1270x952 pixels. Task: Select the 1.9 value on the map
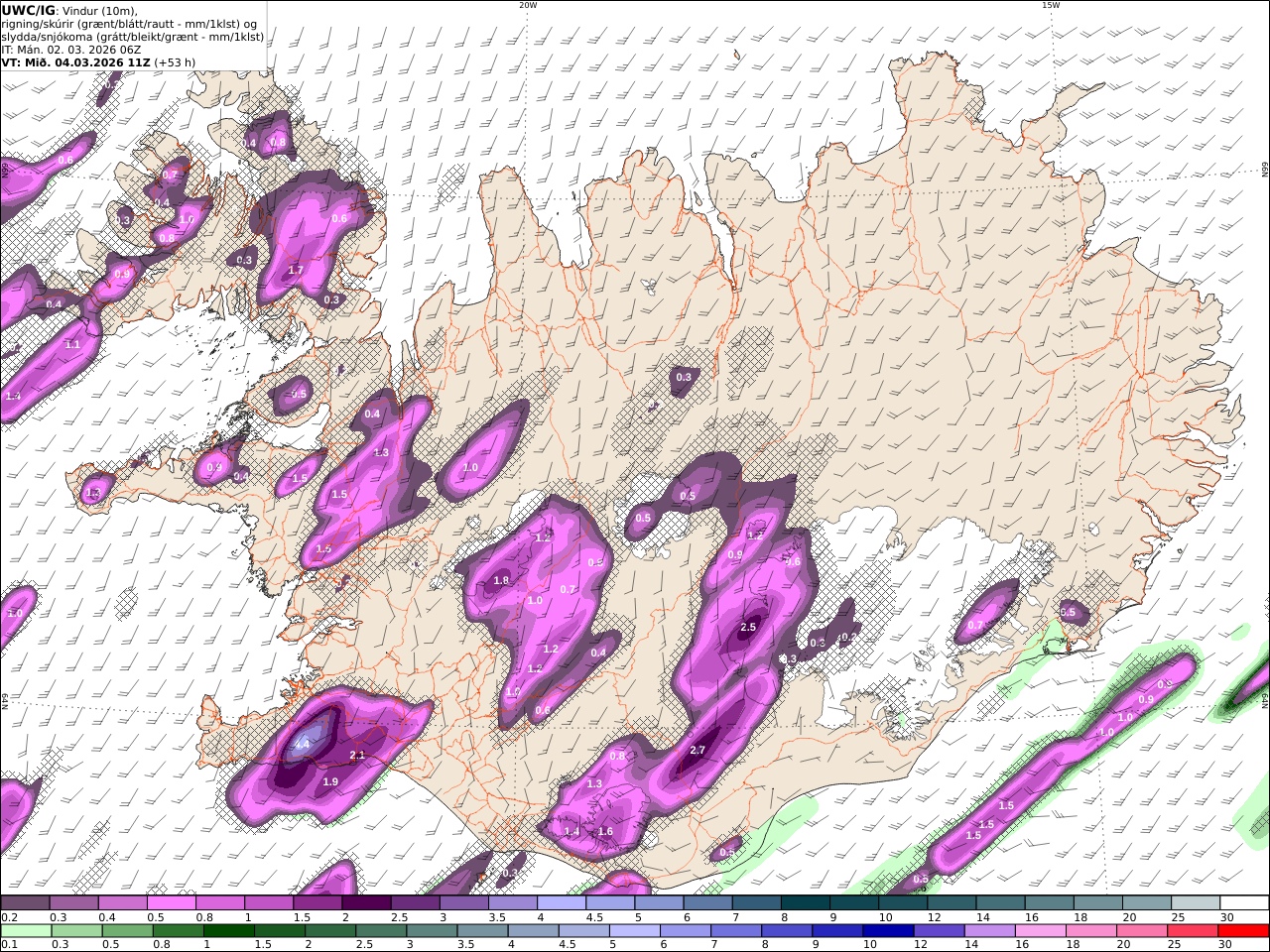(x=331, y=781)
